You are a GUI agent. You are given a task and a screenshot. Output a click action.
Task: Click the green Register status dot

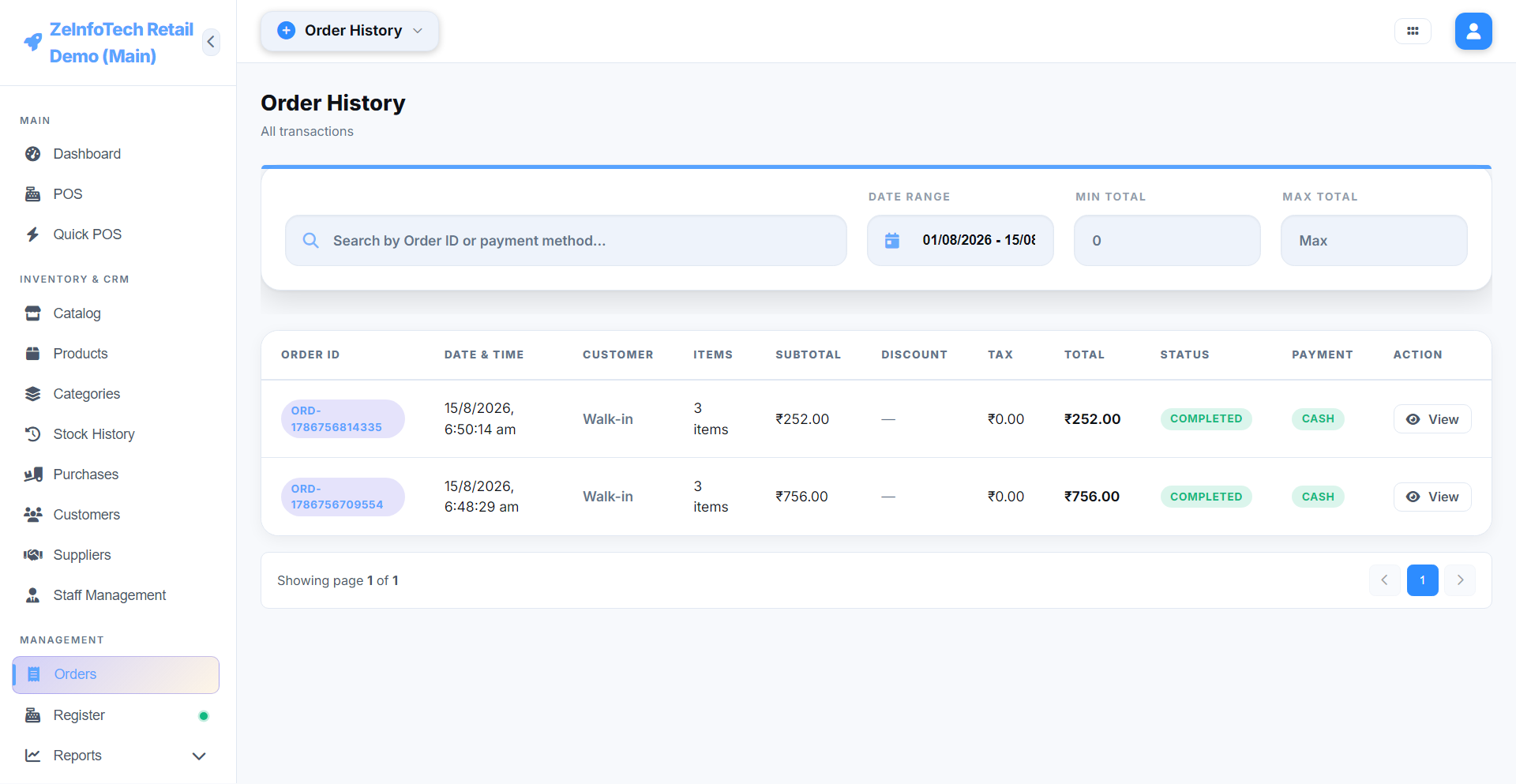(204, 716)
